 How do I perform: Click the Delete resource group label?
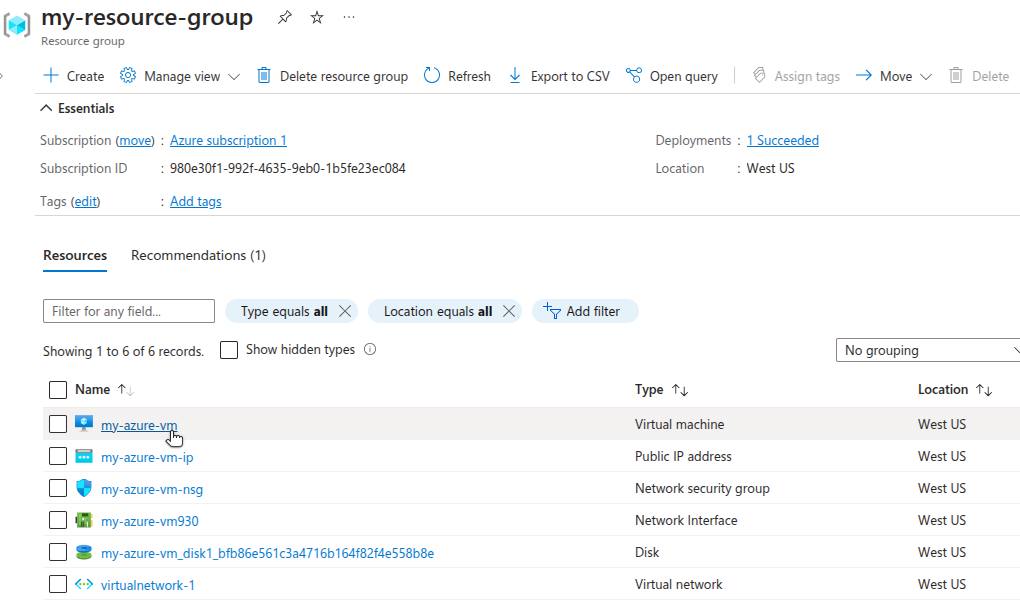[x=344, y=76]
